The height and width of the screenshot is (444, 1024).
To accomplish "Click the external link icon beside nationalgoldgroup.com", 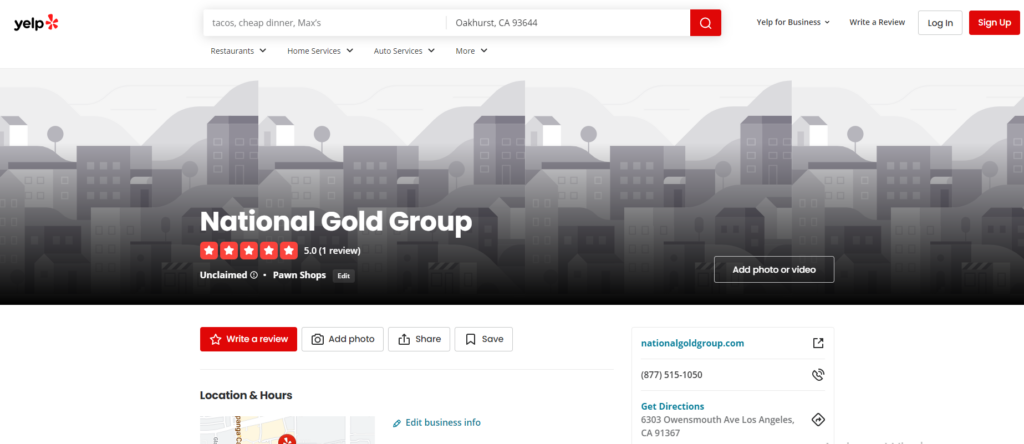I will click(x=818, y=343).
